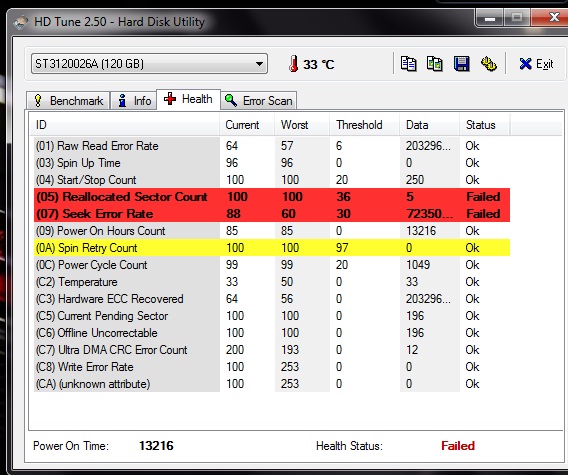568x475 pixels.
Task: Select the Write Error Rate row
Action: coord(272,367)
